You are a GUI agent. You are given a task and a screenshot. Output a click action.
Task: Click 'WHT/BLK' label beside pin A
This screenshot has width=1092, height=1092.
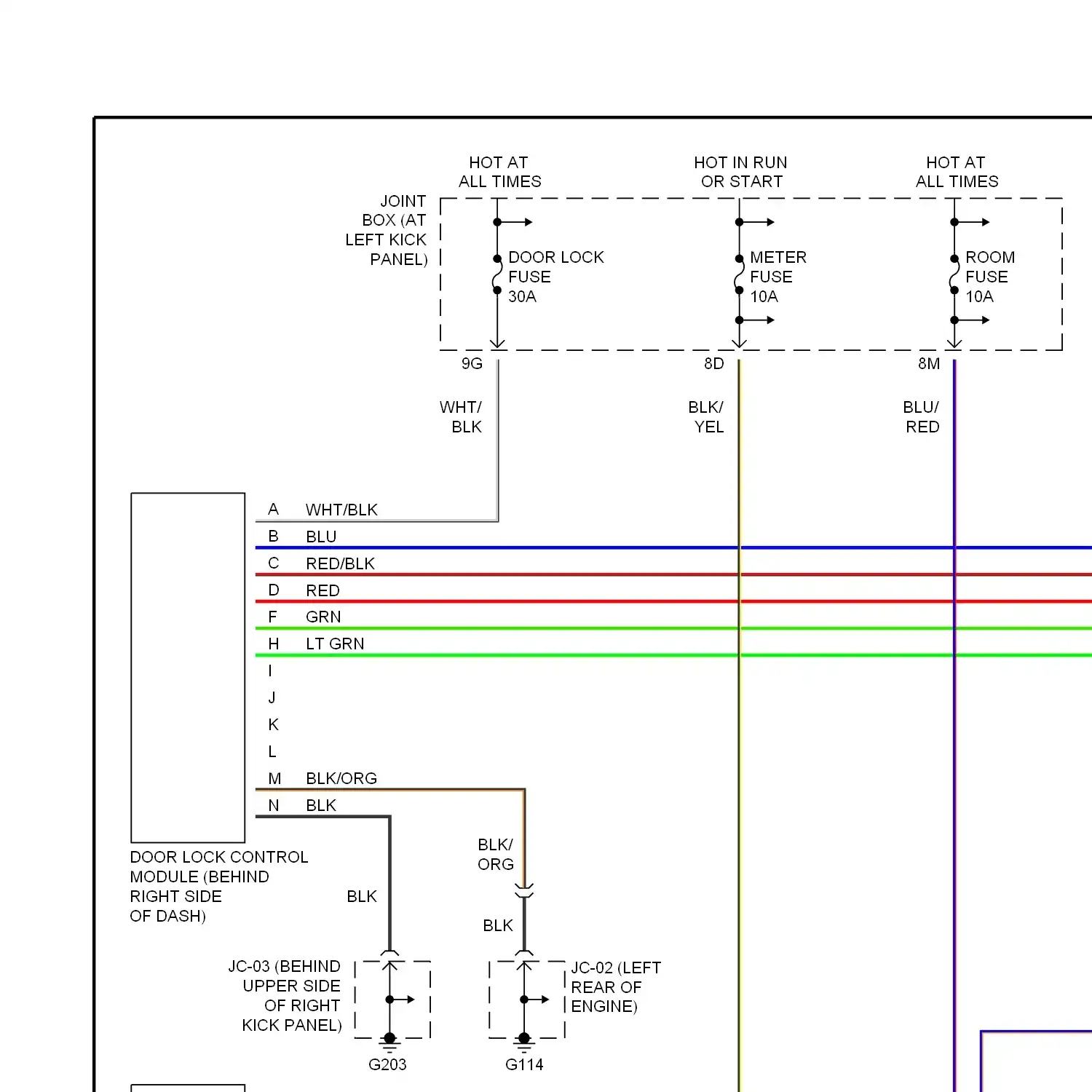pos(341,510)
